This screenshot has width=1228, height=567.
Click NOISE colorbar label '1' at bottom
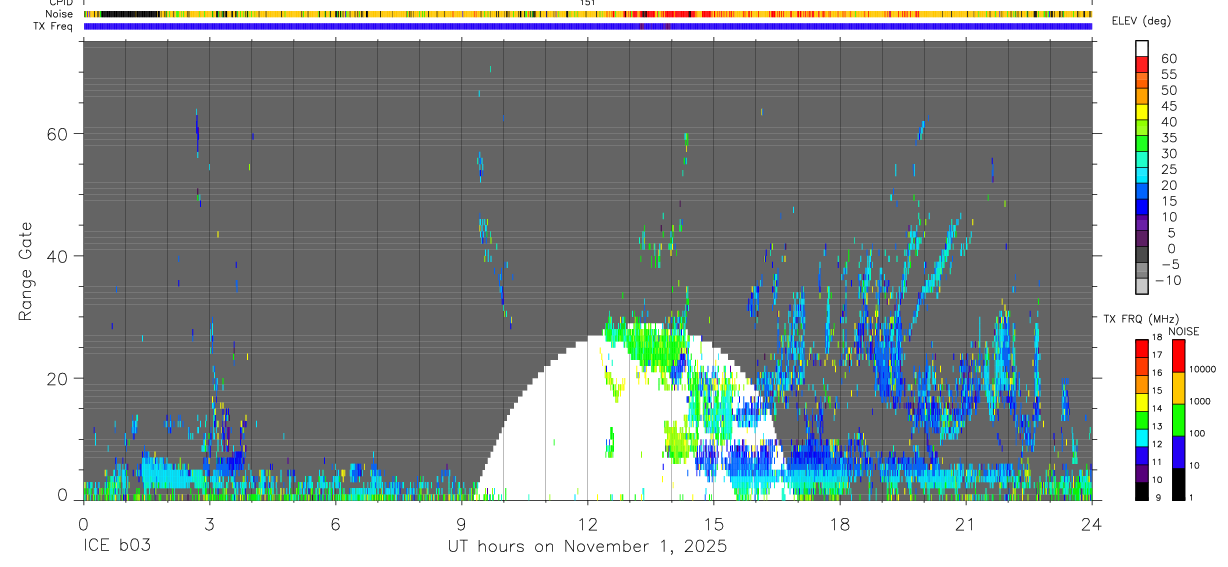point(1192,497)
